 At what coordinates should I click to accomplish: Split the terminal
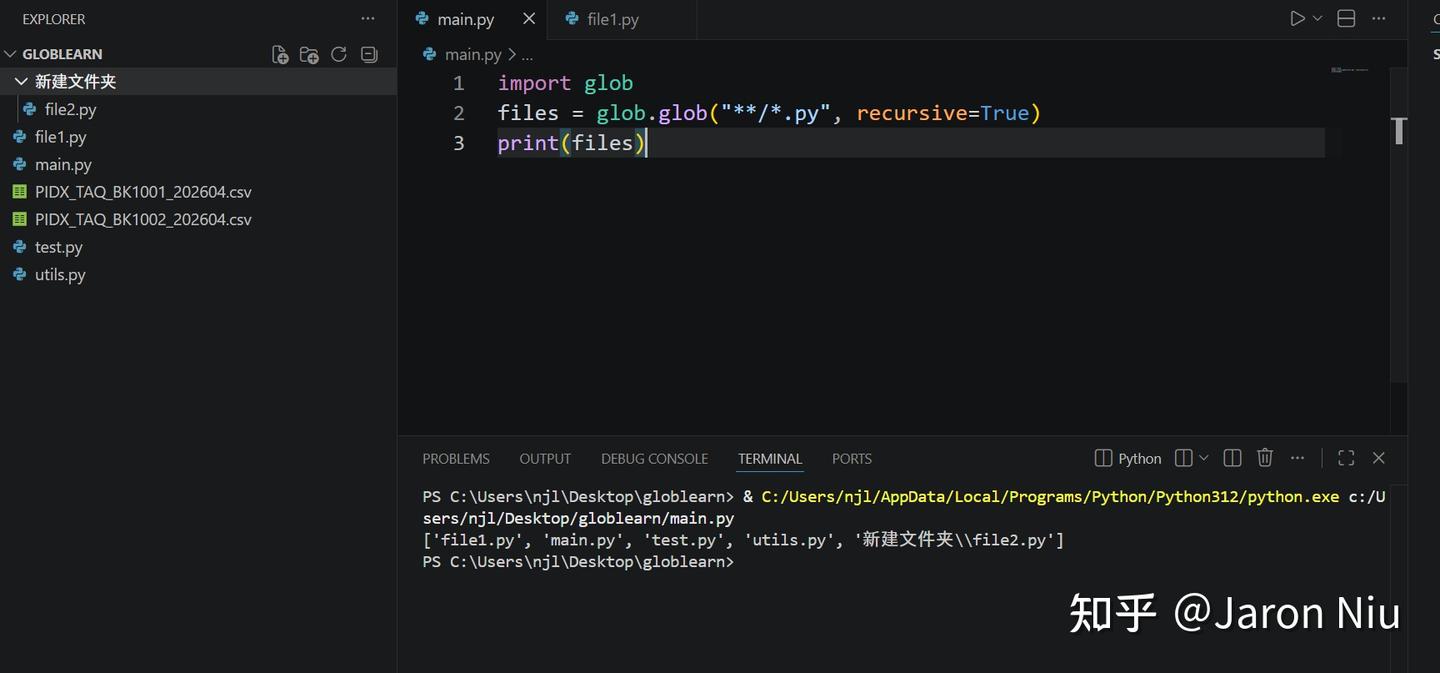point(1183,458)
